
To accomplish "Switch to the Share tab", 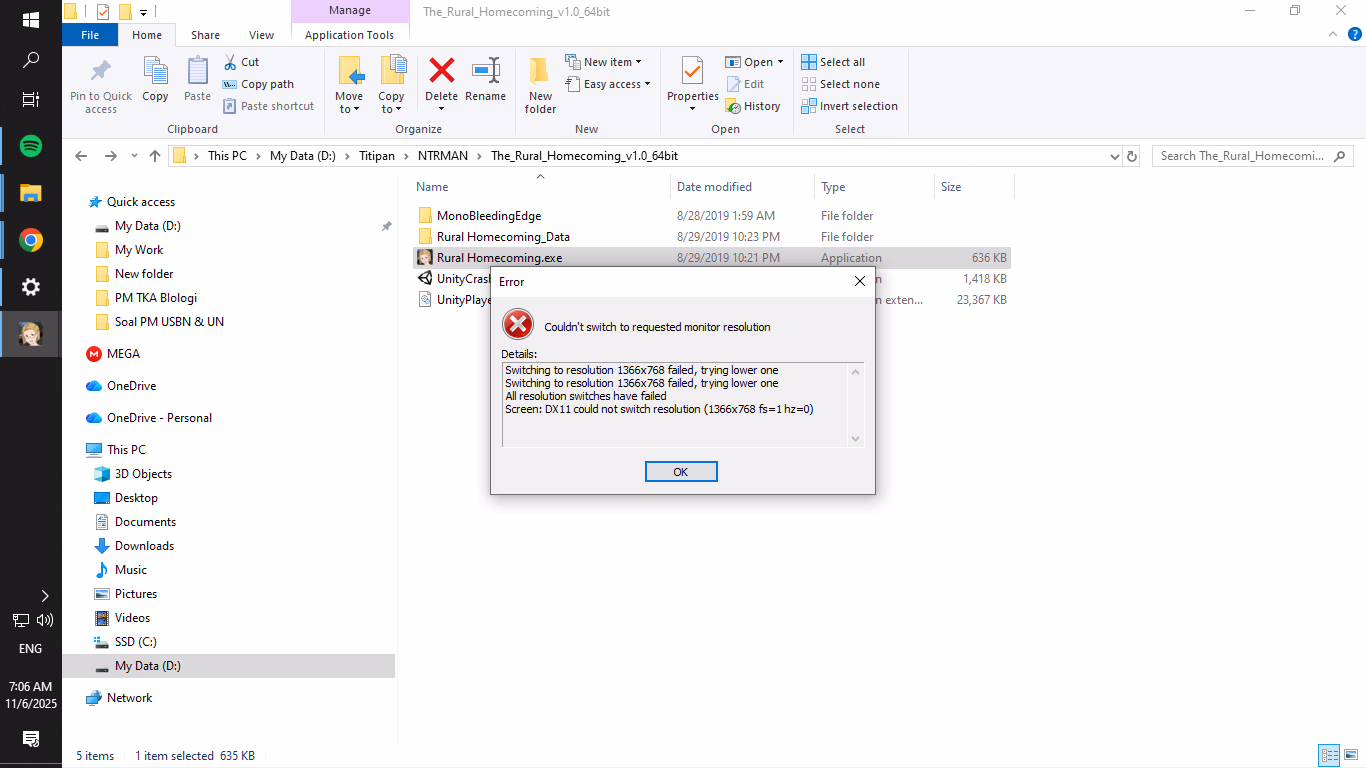I will click(205, 35).
